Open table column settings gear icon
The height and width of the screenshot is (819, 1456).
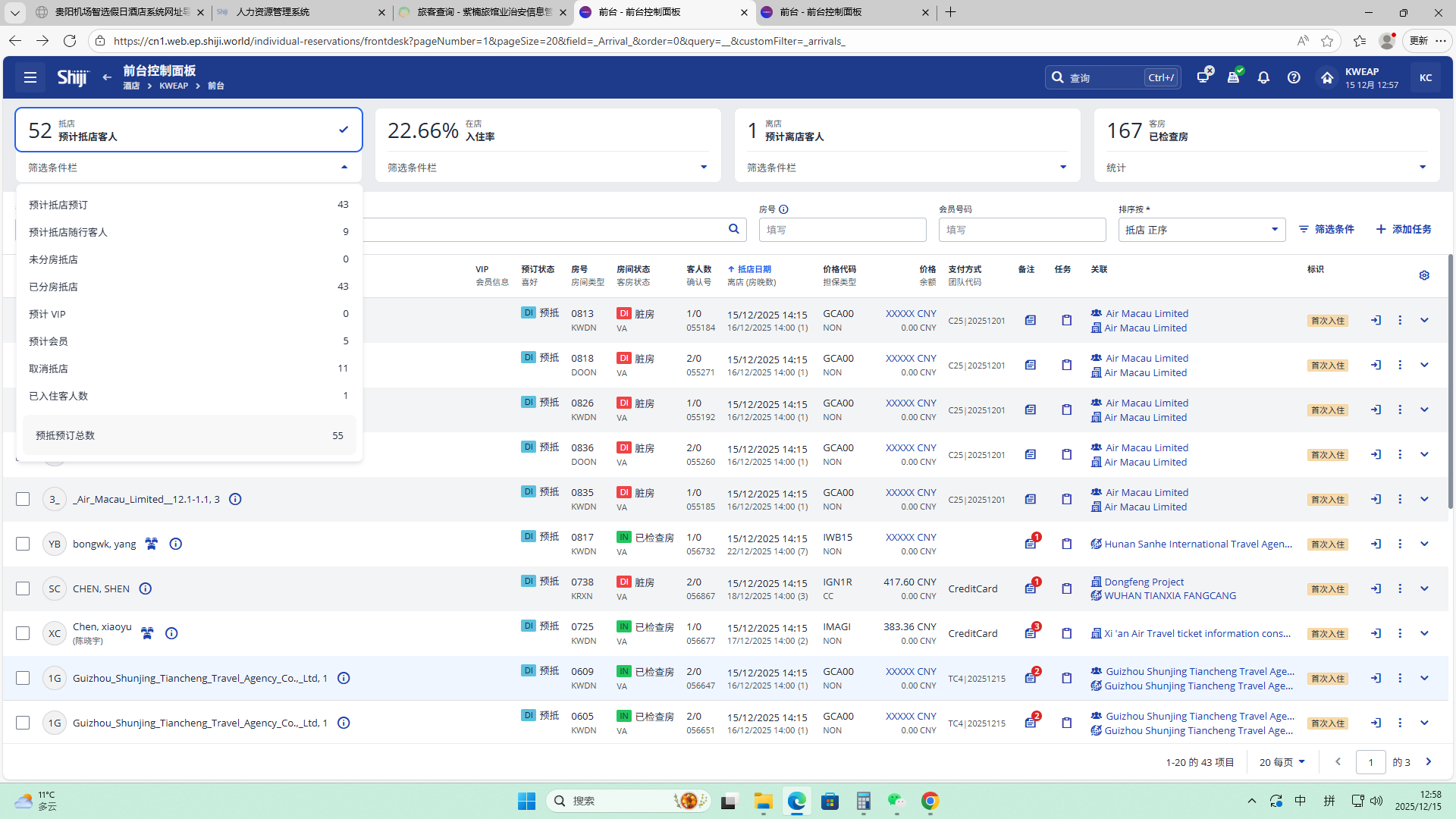pos(1424,275)
